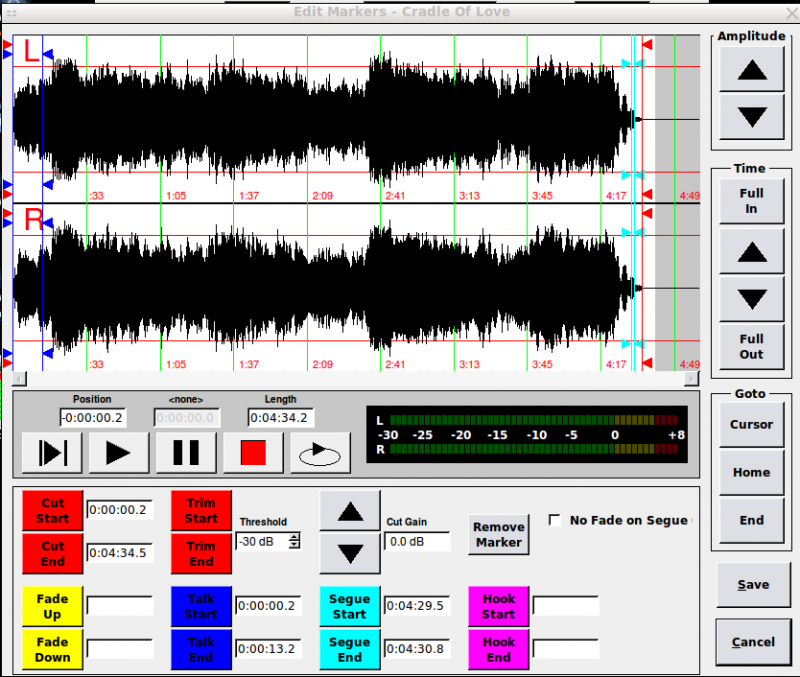800x677 pixels.
Task: Toggle the loop playback button
Action: (320, 453)
